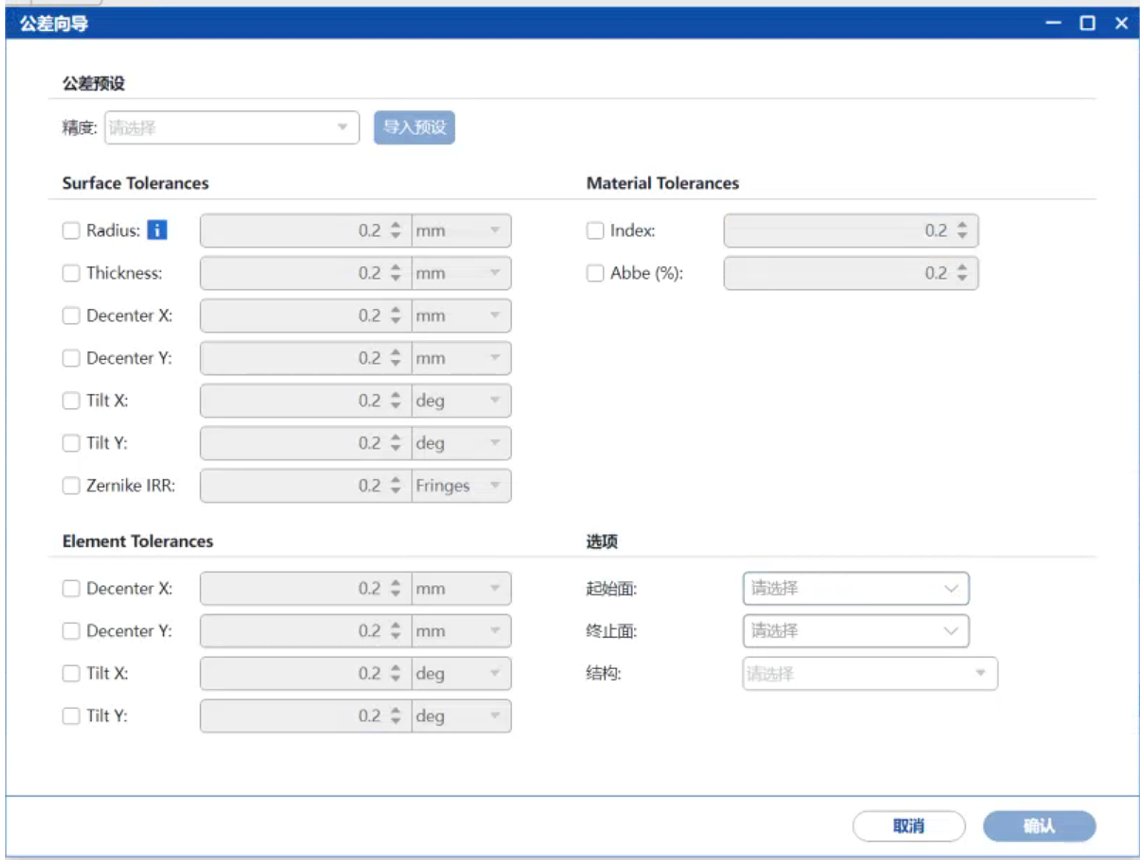Image resolution: width=1144 pixels, height=864 pixels.
Task: Open the Zernike IRR Fringes unit dropdown
Action: pos(461,486)
